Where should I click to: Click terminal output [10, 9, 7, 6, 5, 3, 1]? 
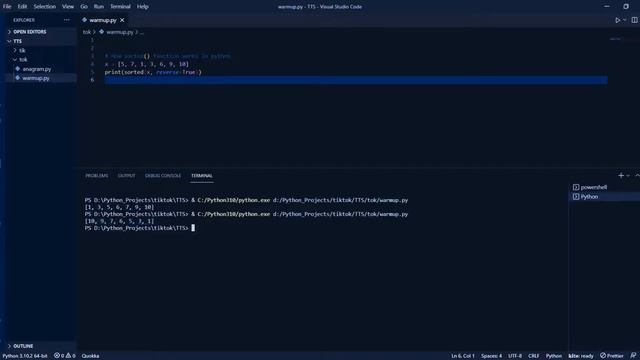120,221
